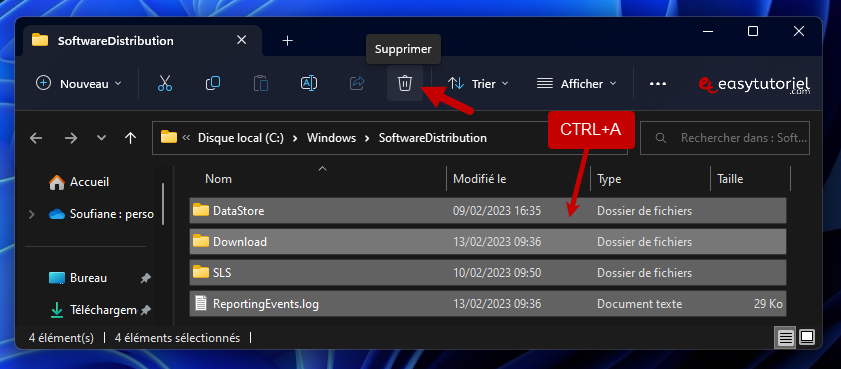Unpin Bureau using its pin icon
Screen dimensions: 841x369
tap(145, 278)
